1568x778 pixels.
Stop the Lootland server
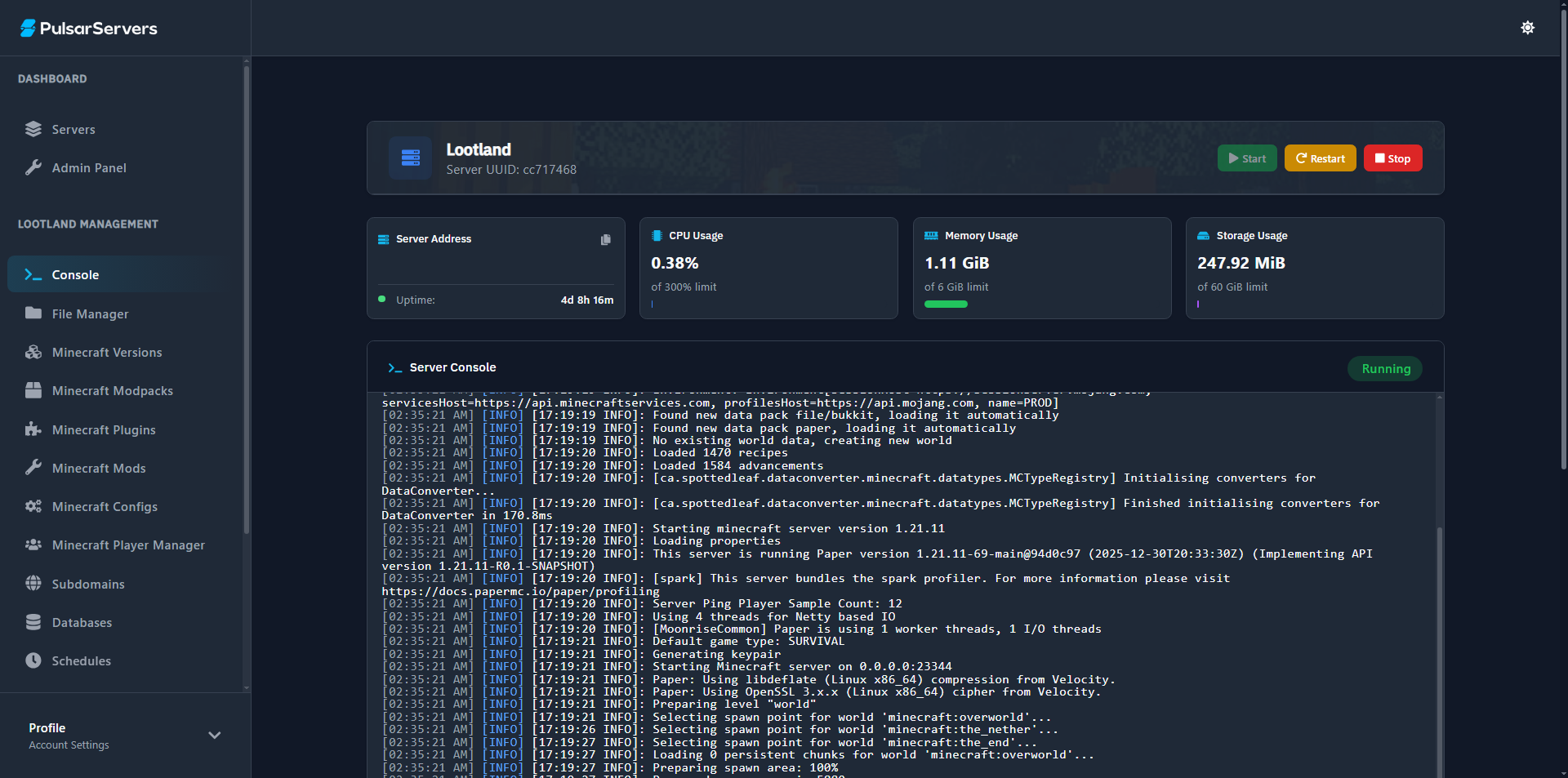1393,158
